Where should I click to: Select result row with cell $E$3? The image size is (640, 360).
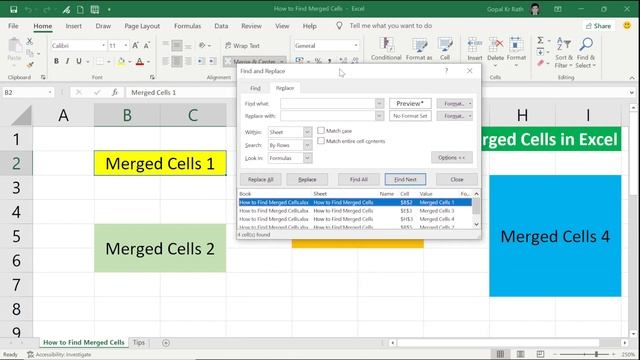pos(355,211)
